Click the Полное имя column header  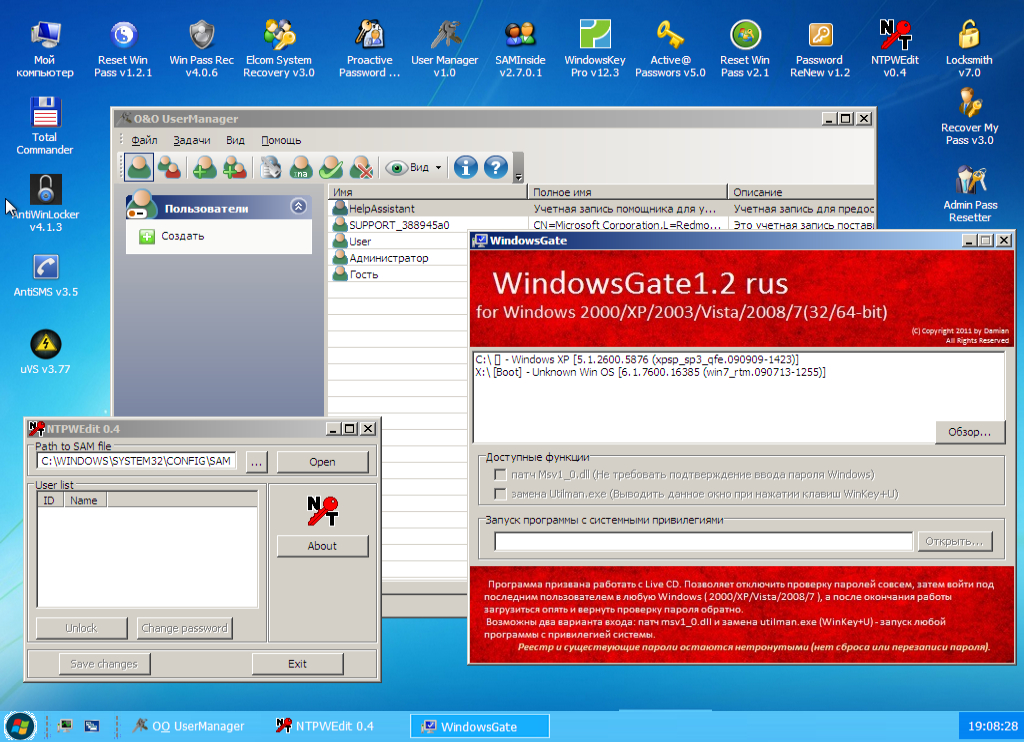tap(628, 192)
